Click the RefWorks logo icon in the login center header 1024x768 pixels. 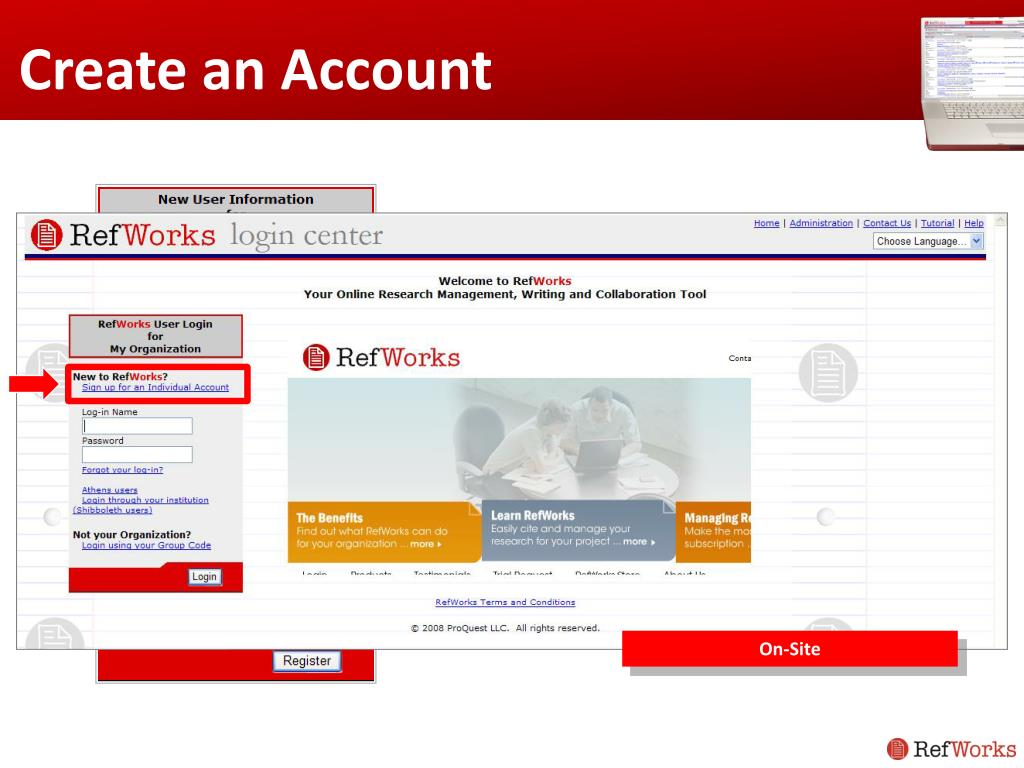(46, 235)
